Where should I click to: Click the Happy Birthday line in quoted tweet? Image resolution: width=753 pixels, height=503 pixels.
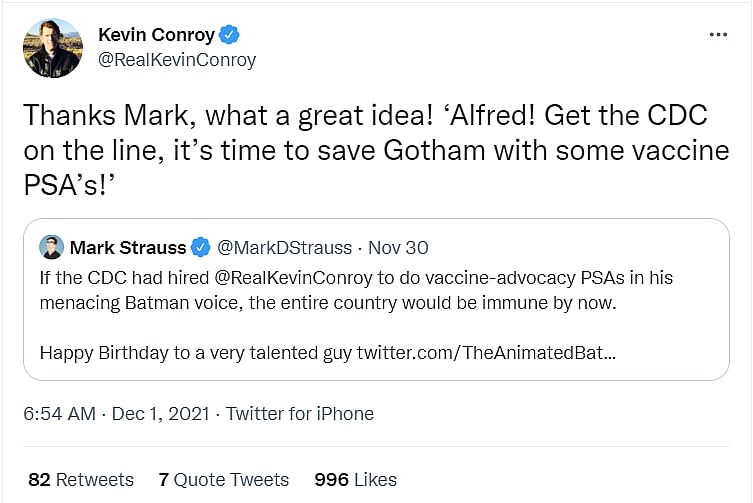(x=196, y=352)
